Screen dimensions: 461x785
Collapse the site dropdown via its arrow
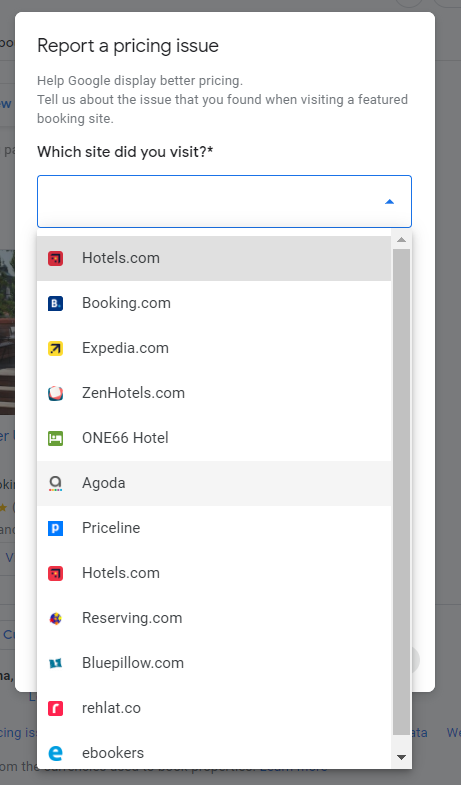(x=389, y=202)
